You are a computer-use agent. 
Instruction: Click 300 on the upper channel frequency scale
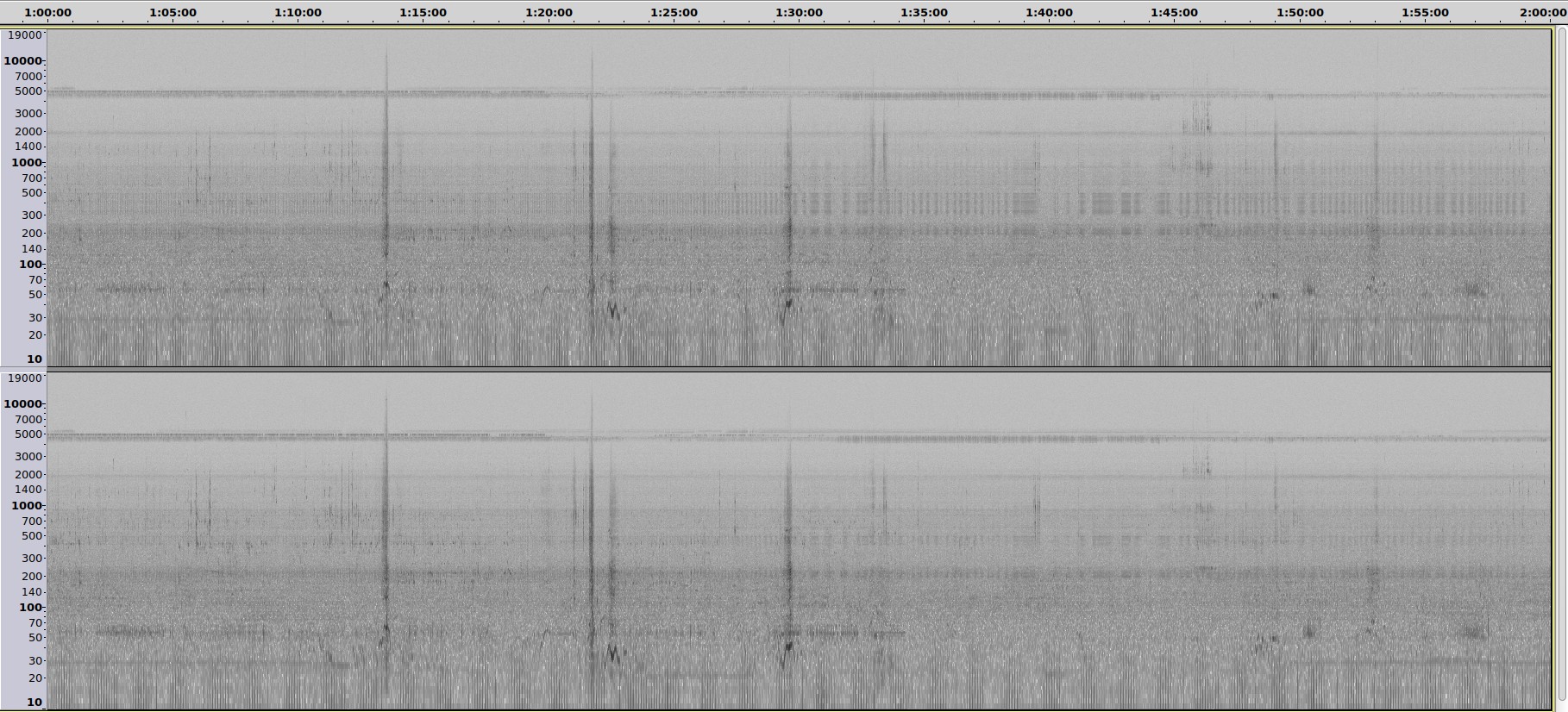pyautogui.click(x=32, y=215)
